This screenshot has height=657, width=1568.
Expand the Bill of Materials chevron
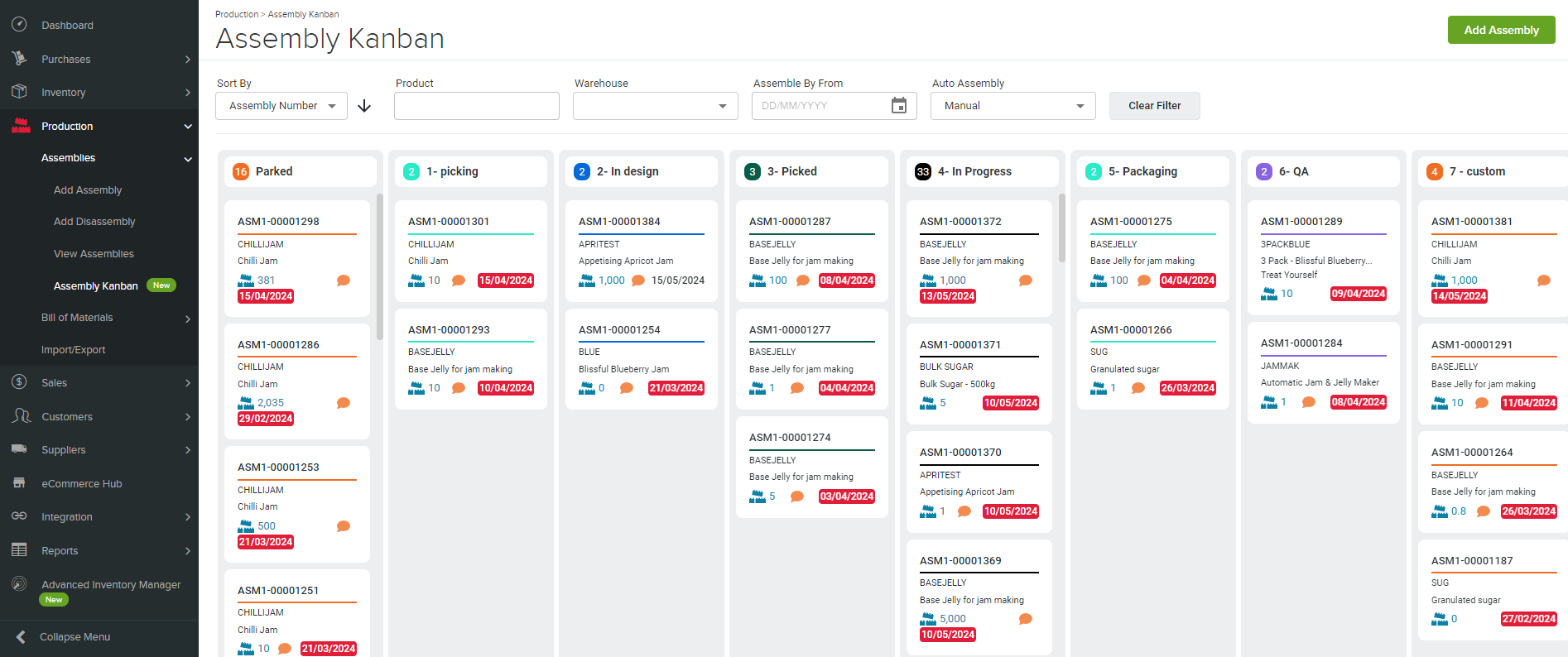point(188,319)
